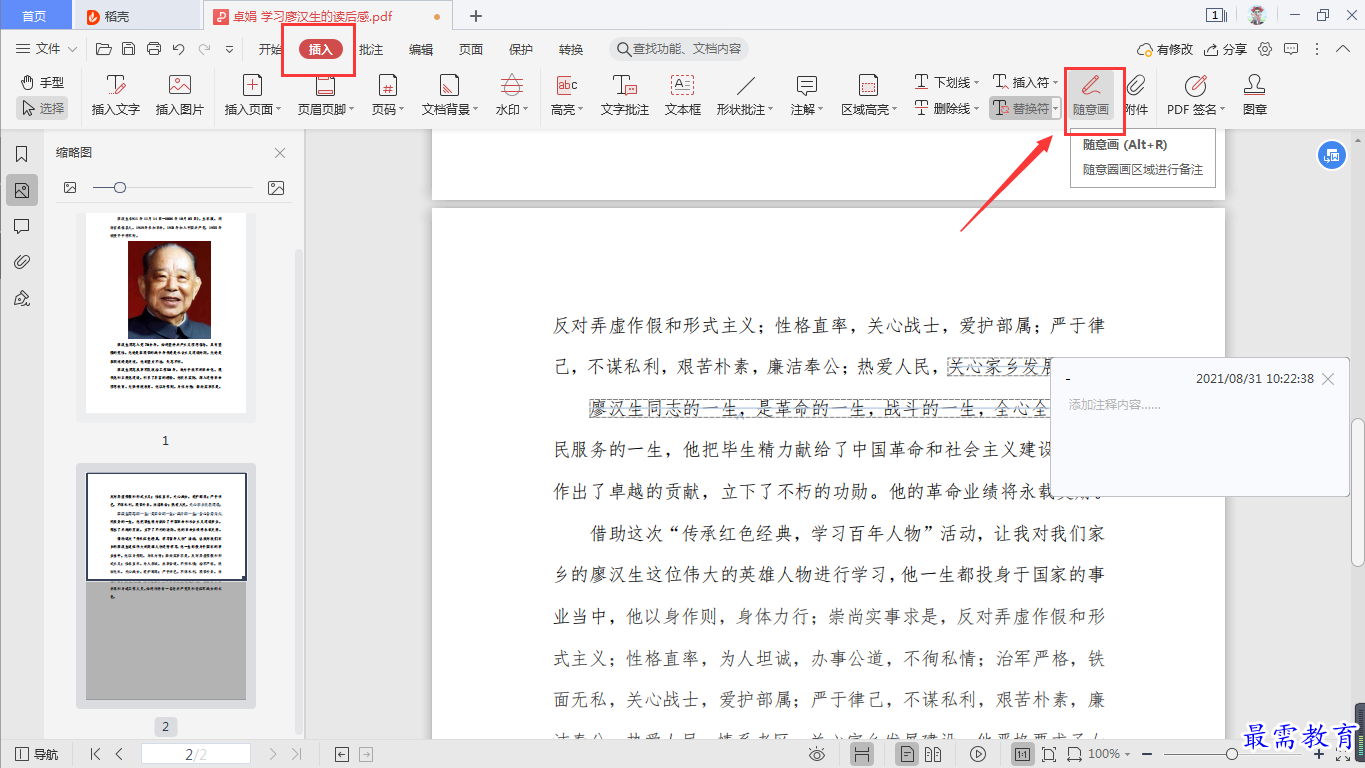Choose the 插入图片 (insert image) tool

click(180, 95)
